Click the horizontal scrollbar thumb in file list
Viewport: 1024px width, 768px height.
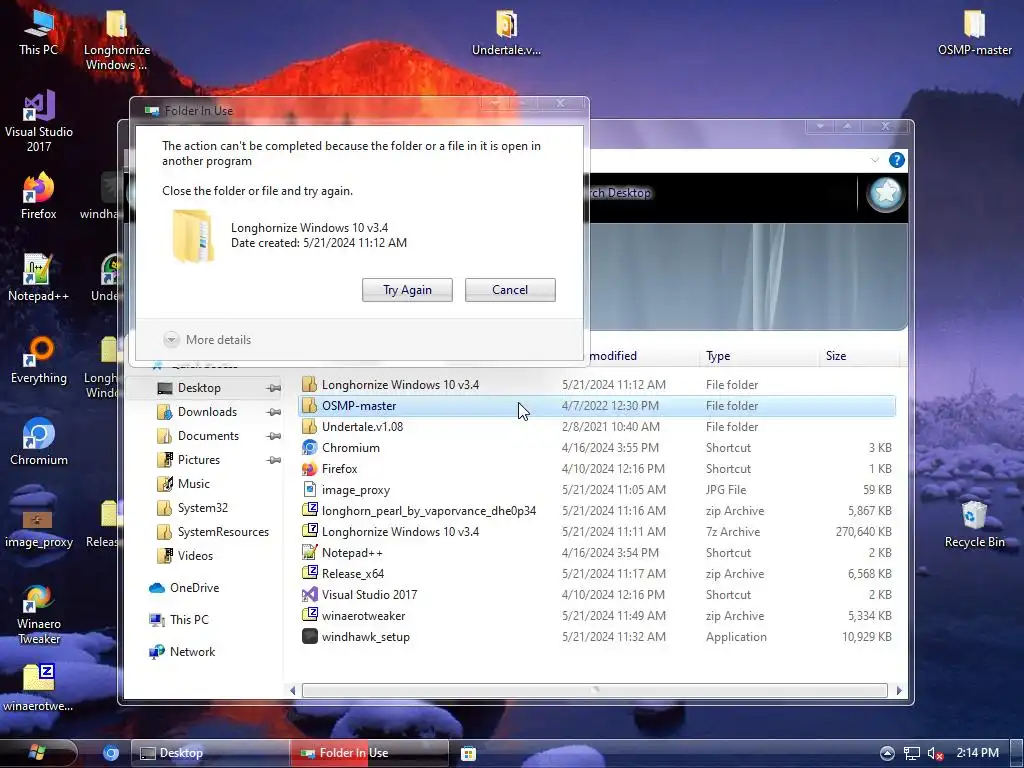[x=594, y=690]
